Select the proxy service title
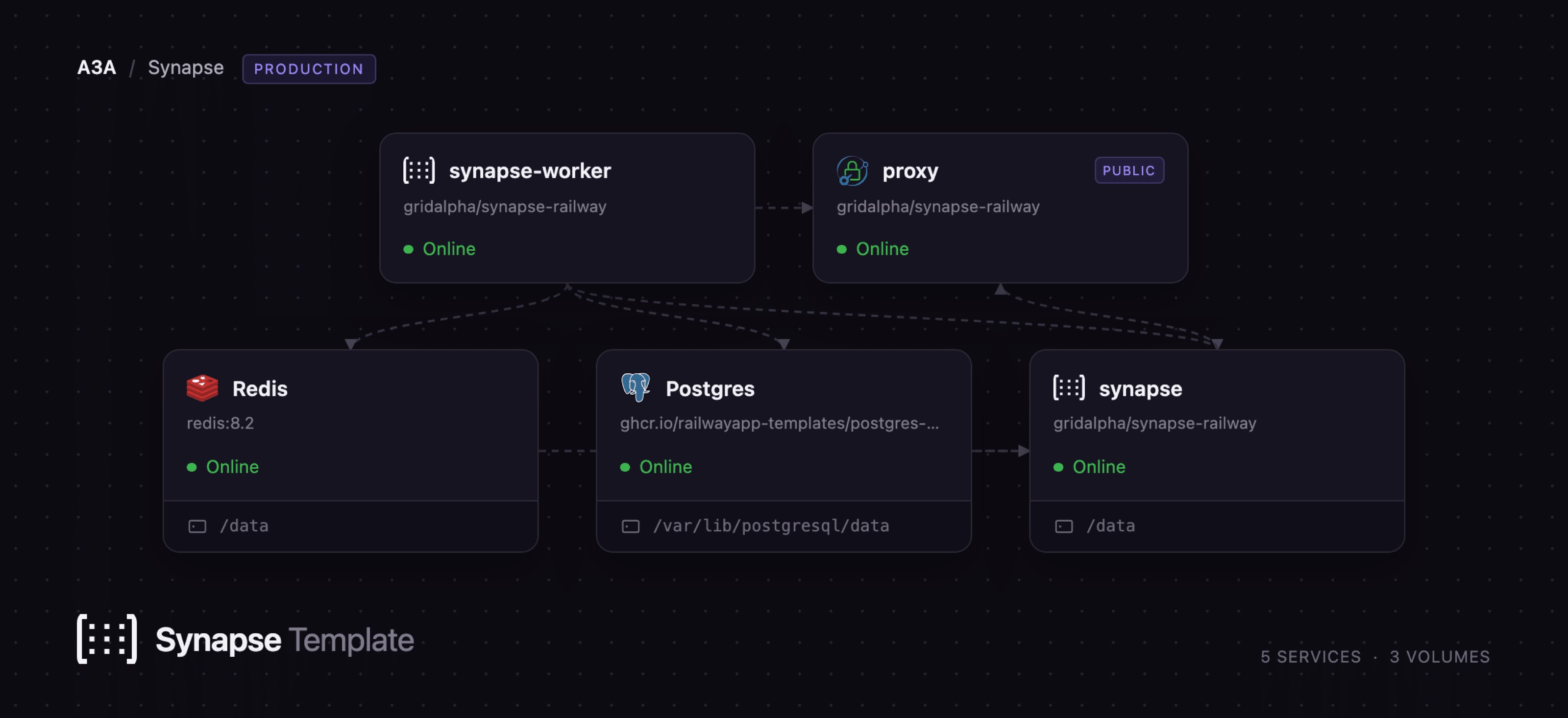Image resolution: width=1568 pixels, height=718 pixels. click(x=910, y=172)
